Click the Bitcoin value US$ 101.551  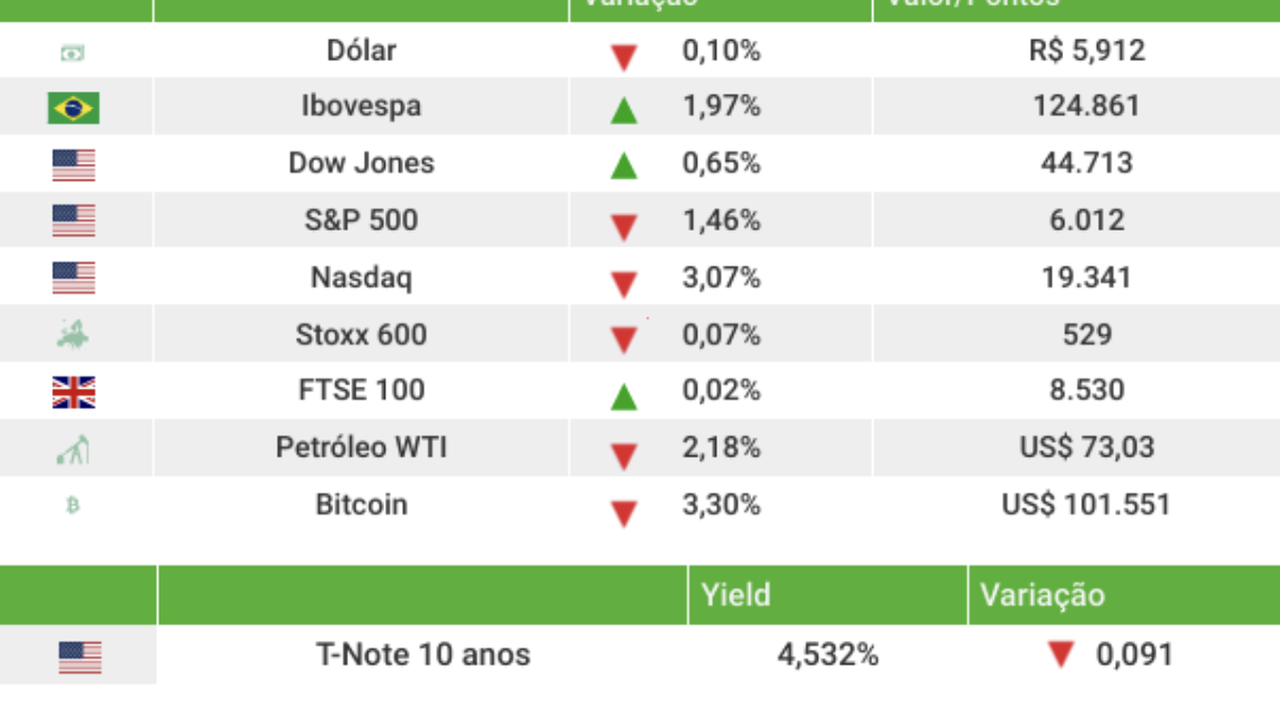click(x=1086, y=504)
